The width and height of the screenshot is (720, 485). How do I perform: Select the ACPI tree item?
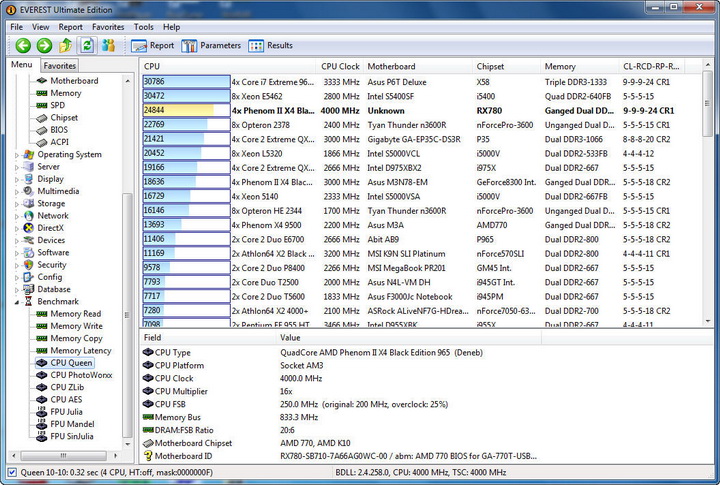click(59, 142)
